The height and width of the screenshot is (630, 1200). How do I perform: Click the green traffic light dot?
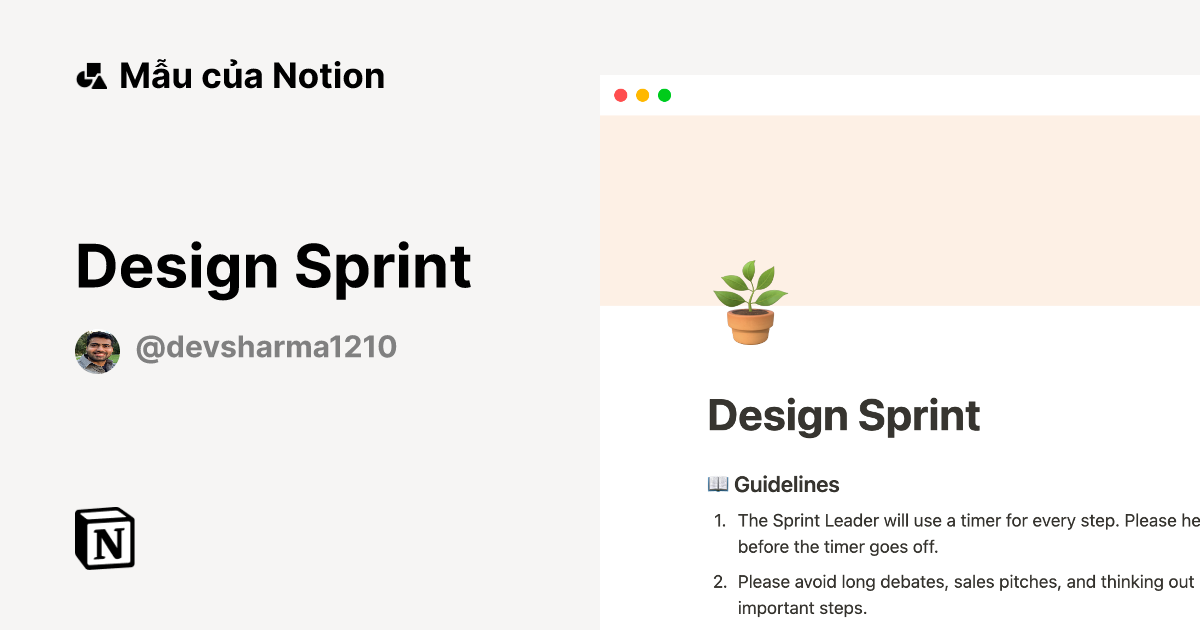[x=665, y=95]
